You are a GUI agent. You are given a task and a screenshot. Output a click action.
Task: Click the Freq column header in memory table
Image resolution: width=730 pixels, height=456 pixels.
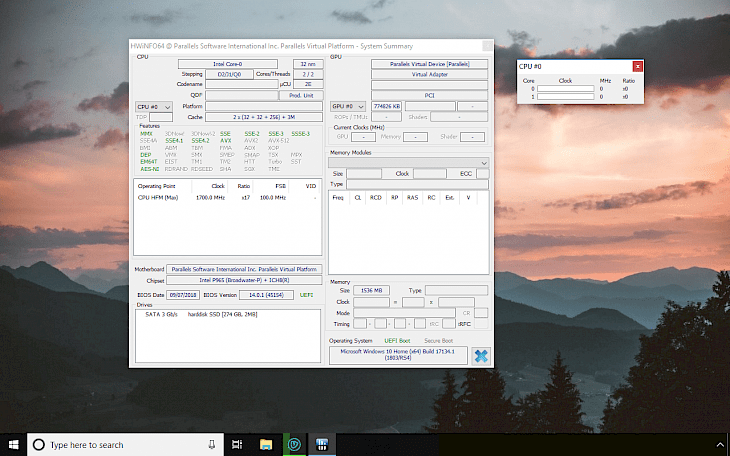(x=338, y=197)
